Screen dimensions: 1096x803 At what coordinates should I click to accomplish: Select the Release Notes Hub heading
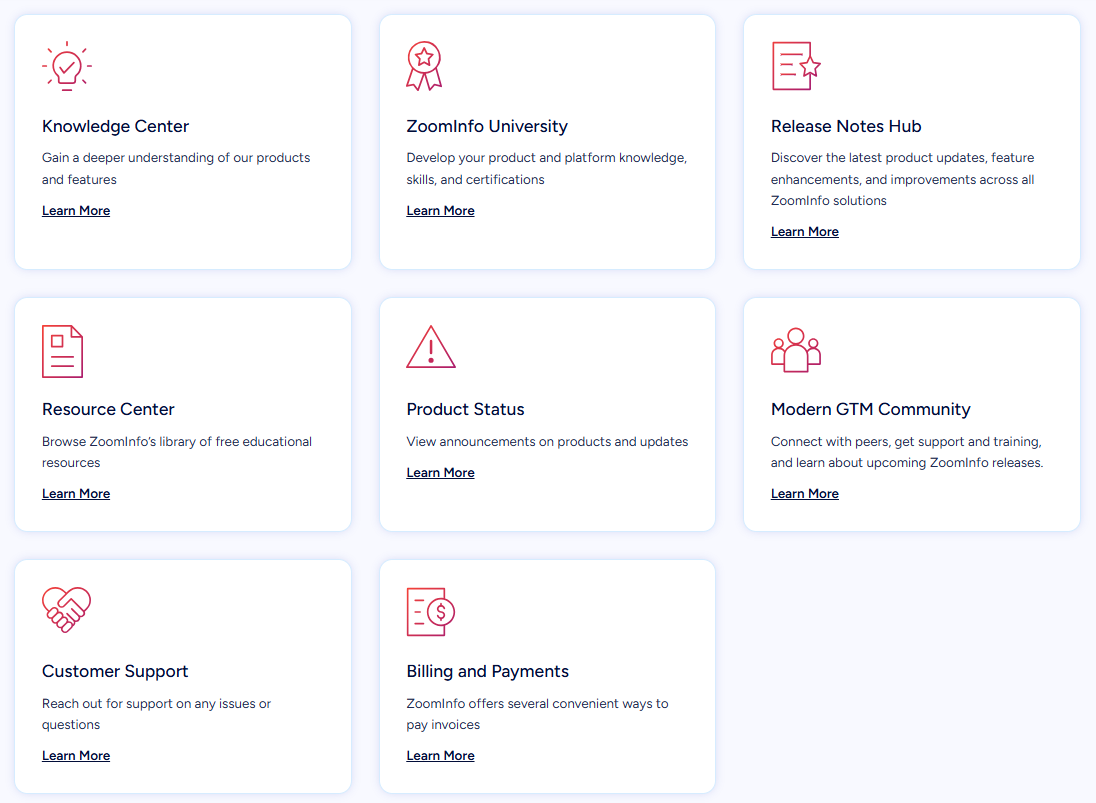click(846, 126)
